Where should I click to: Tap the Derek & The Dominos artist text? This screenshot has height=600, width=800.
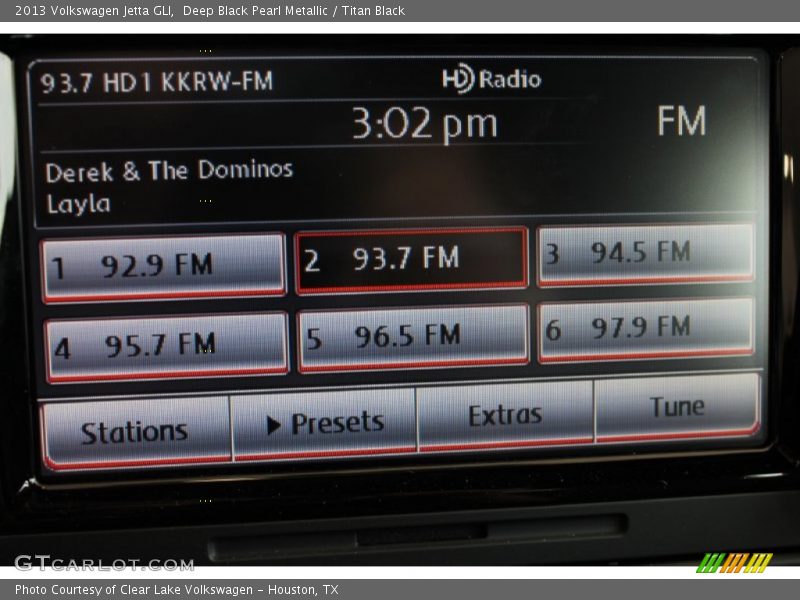[169, 170]
